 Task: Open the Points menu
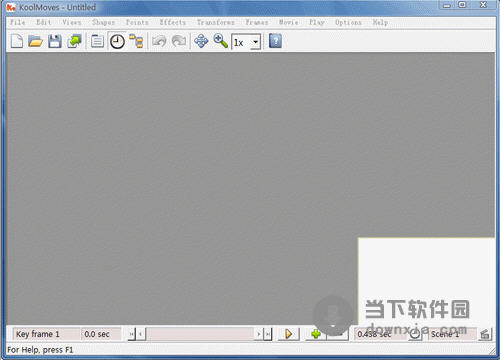point(137,22)
